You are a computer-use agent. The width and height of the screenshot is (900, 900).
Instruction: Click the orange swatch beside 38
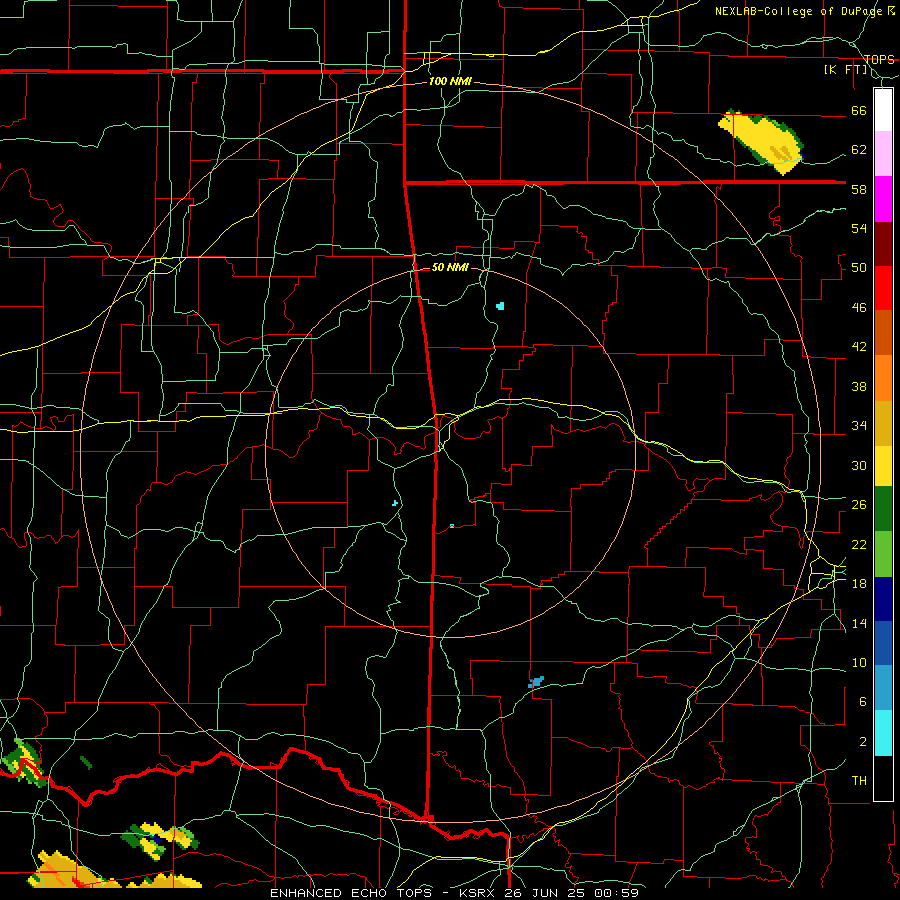click(883, 378)
